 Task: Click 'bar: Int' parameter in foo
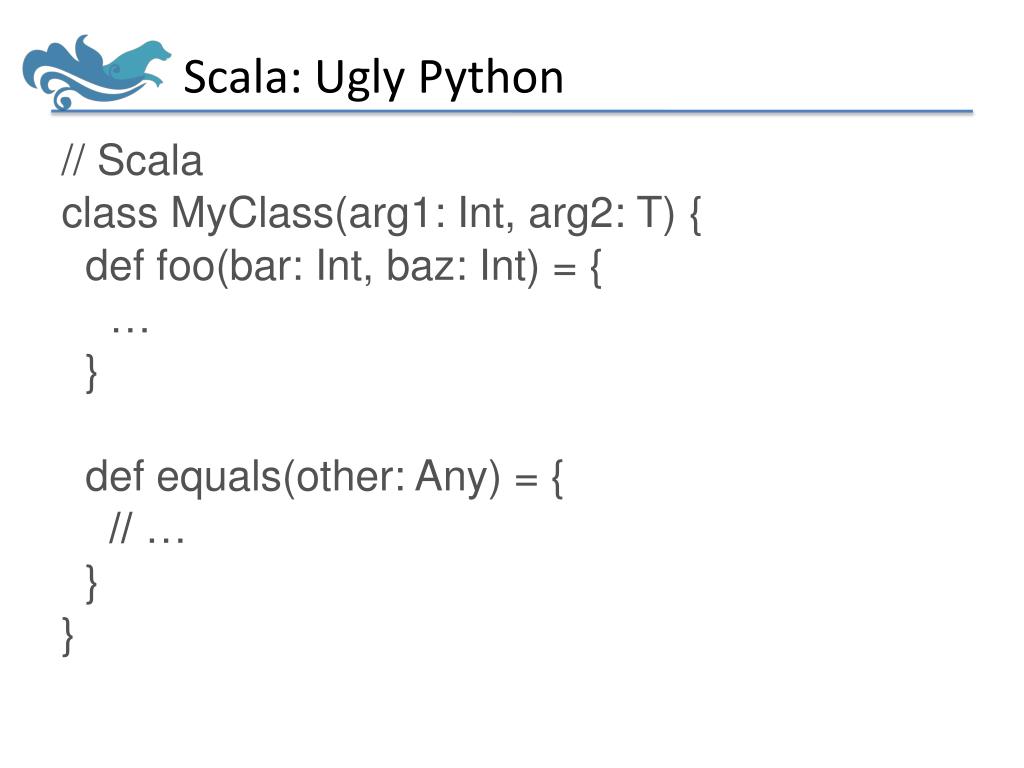(x=300, y=266)
